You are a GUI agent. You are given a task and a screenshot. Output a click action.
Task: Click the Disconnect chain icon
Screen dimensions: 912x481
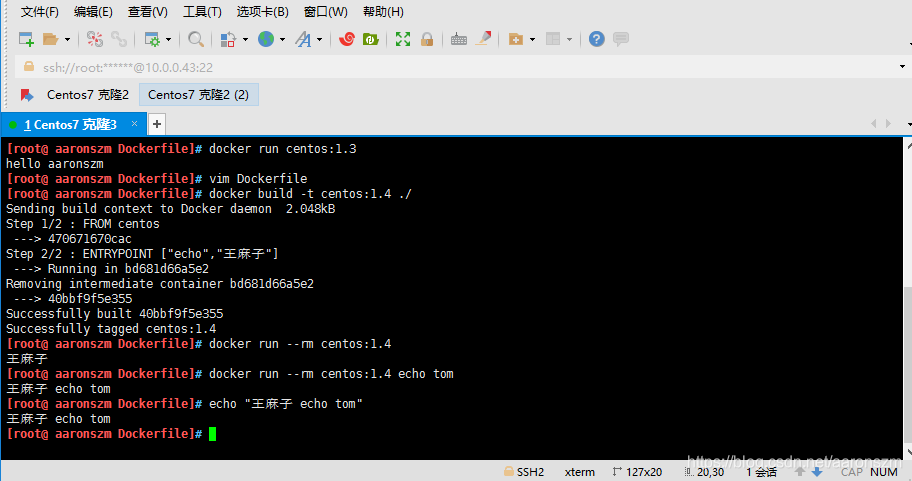point(119,39)
